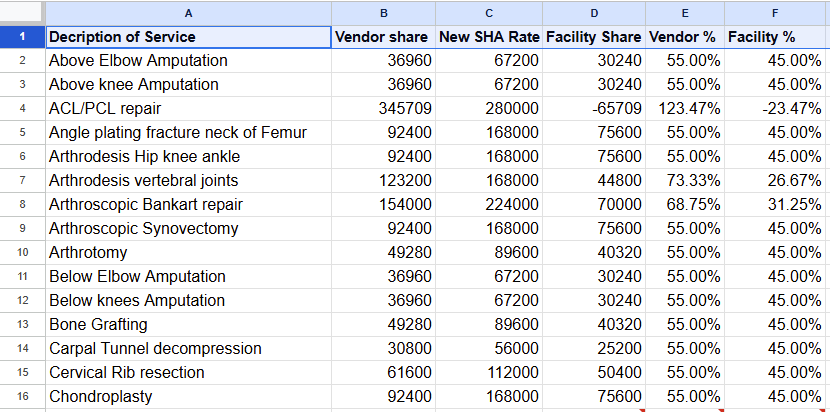Select column F header
The image size is (830, 412).
tap(775, 12)
